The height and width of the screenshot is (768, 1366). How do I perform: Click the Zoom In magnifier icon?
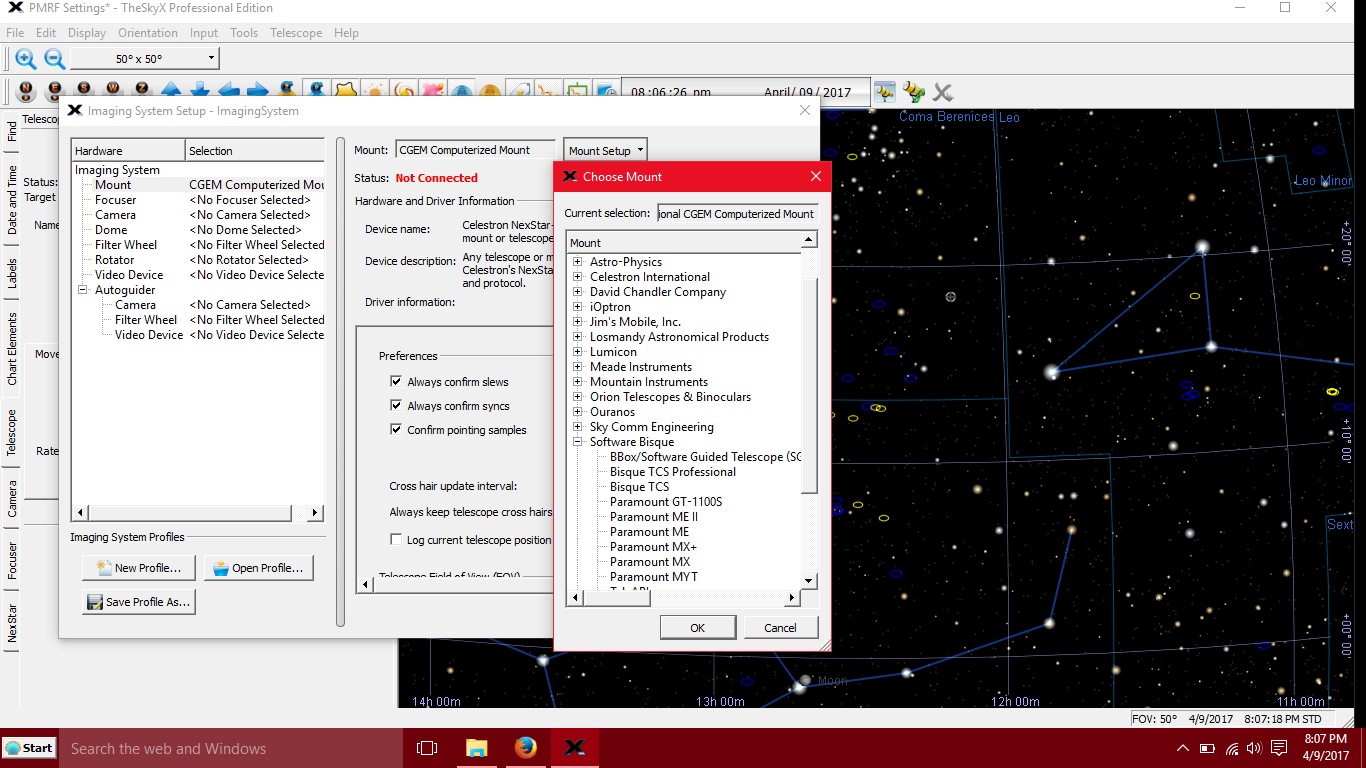click(x=25, y=59)
